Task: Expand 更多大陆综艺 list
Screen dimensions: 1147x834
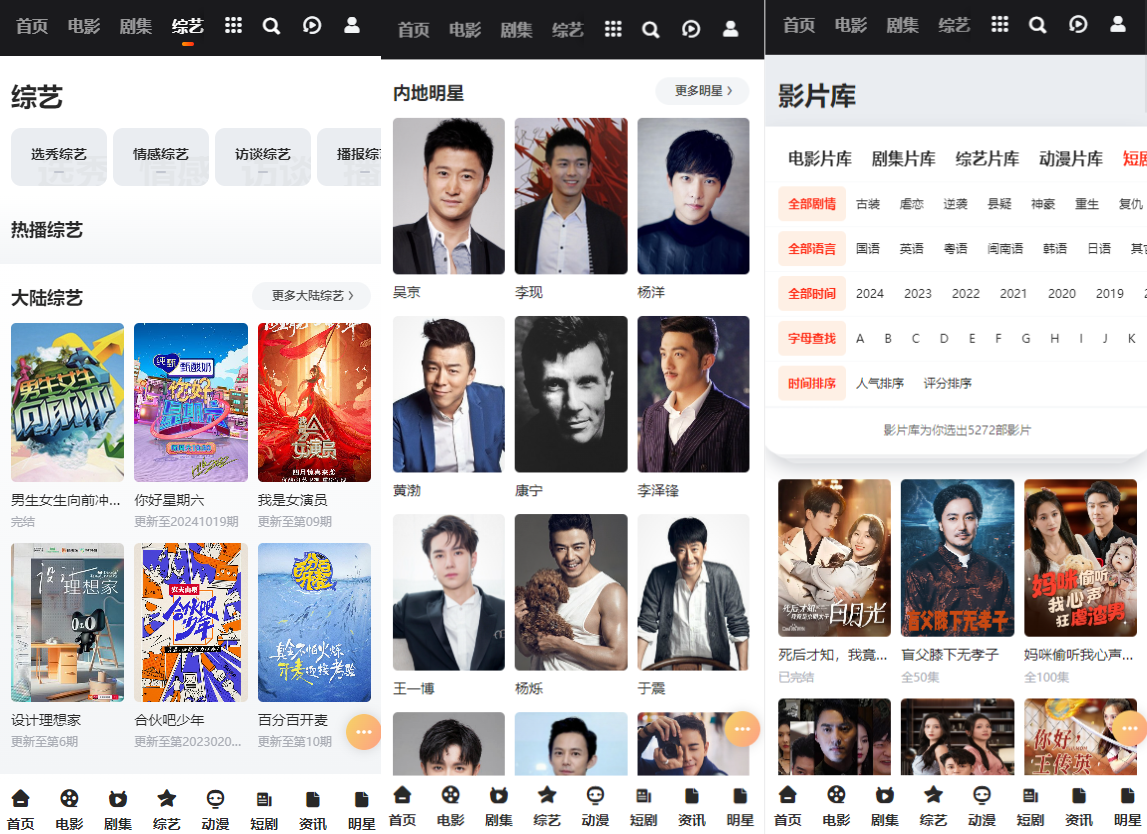Action: pos(312,296)
